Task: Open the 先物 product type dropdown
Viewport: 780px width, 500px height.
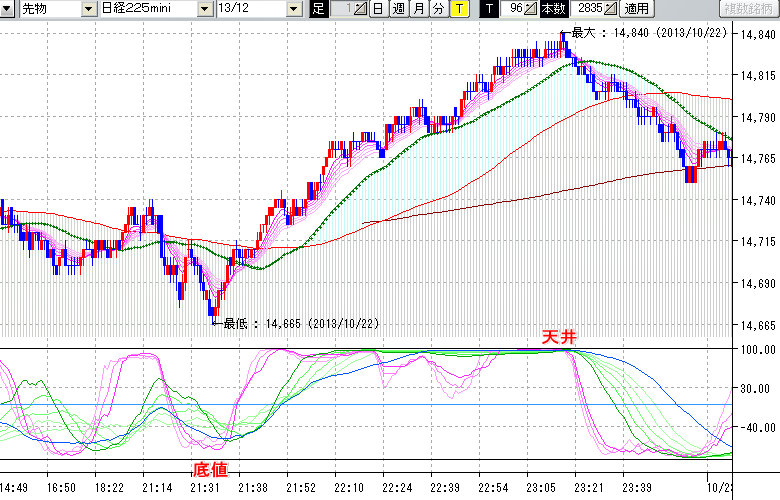Action: coord(89,8)
